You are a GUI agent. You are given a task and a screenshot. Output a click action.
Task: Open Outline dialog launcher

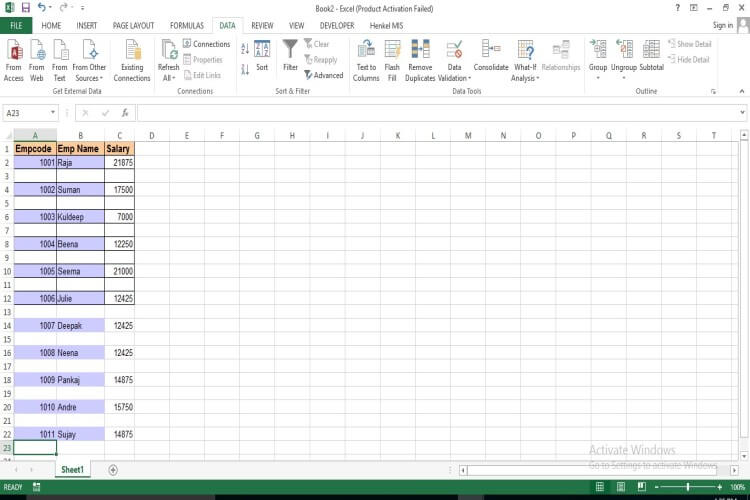(x=714, y=91)
